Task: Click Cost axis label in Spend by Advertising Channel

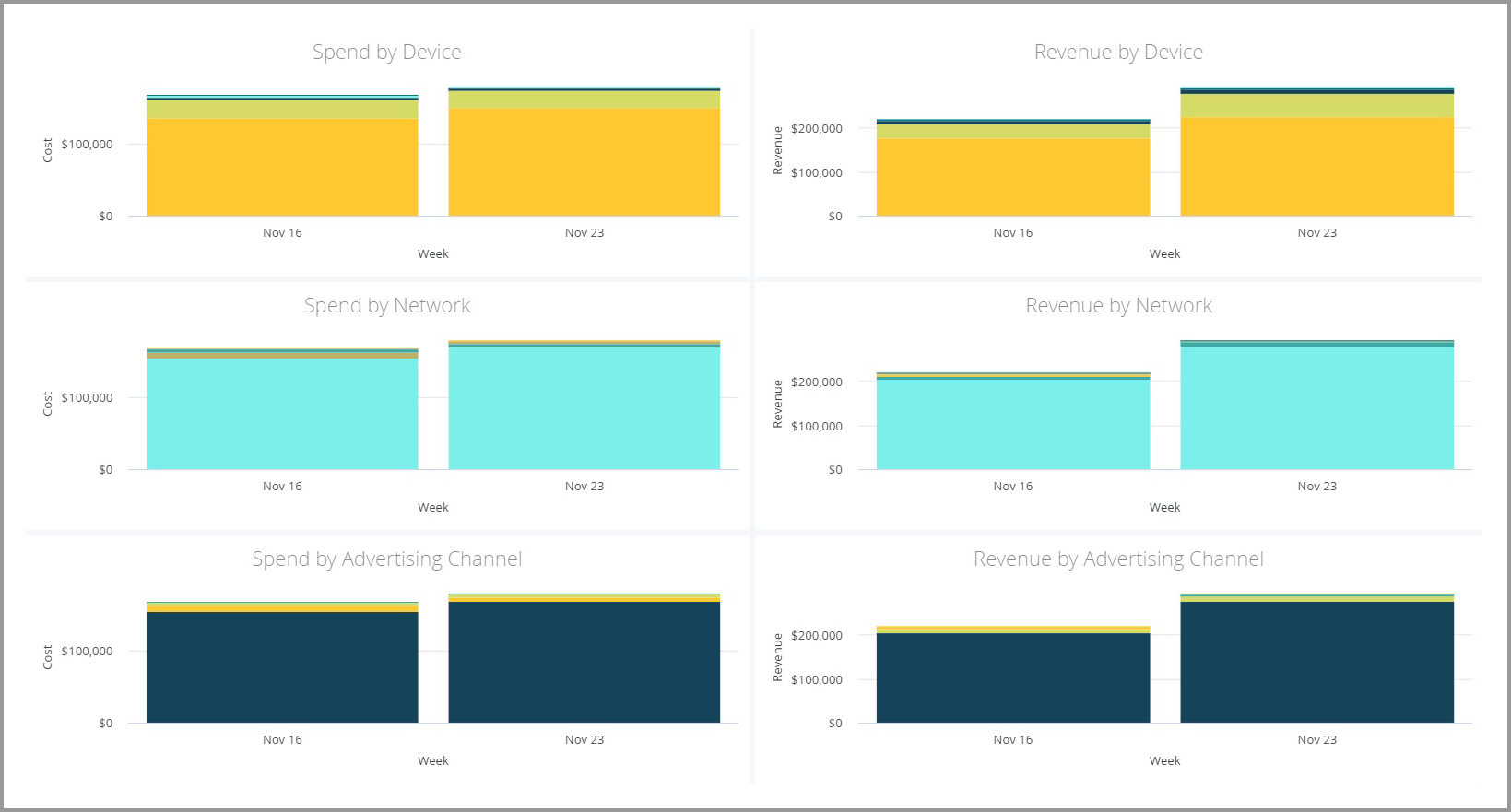Action: click(x=48, y=657)
